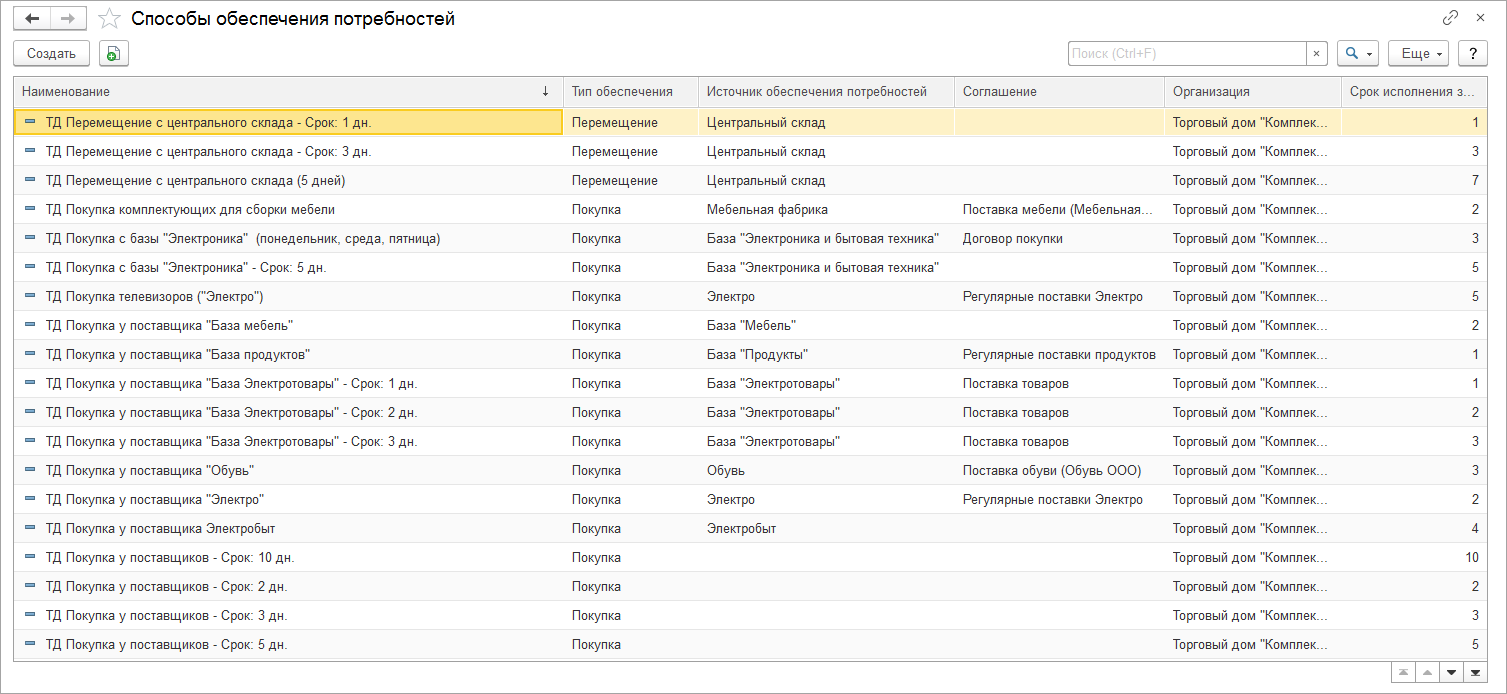Select row ТД Покупка телевизоров ("Электро")
This screenshot has height=694, width=1507.
pyautogui.click(x=154, y=297)
